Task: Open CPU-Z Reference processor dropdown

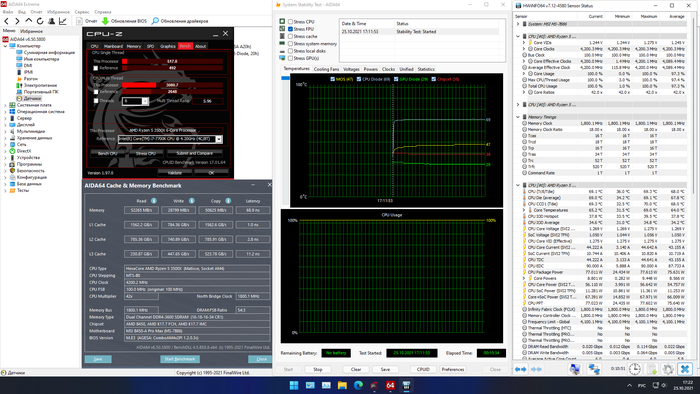Action: click(x=219, y=139)
